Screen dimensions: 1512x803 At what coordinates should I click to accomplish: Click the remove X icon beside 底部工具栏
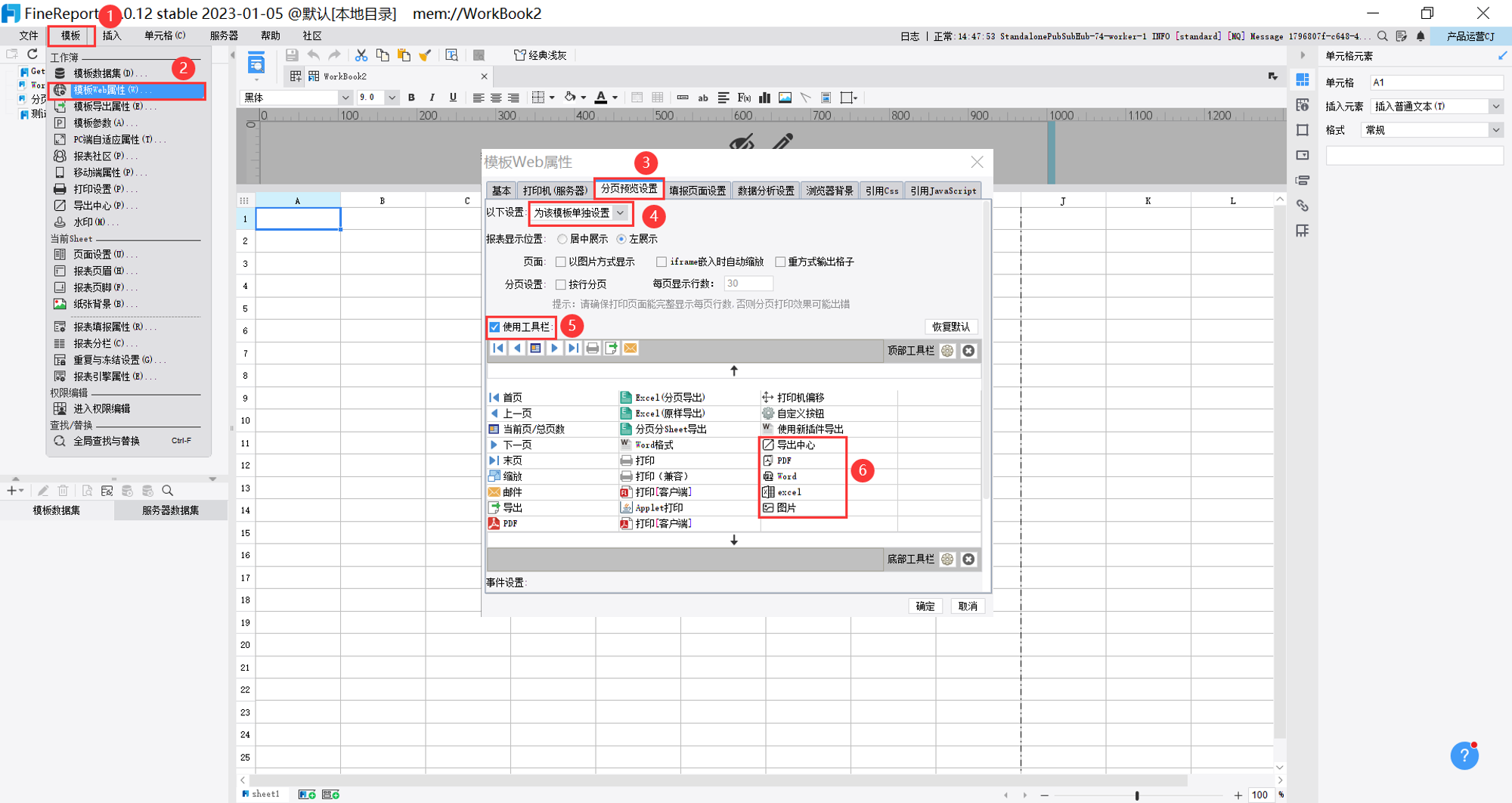click(968, 560)
